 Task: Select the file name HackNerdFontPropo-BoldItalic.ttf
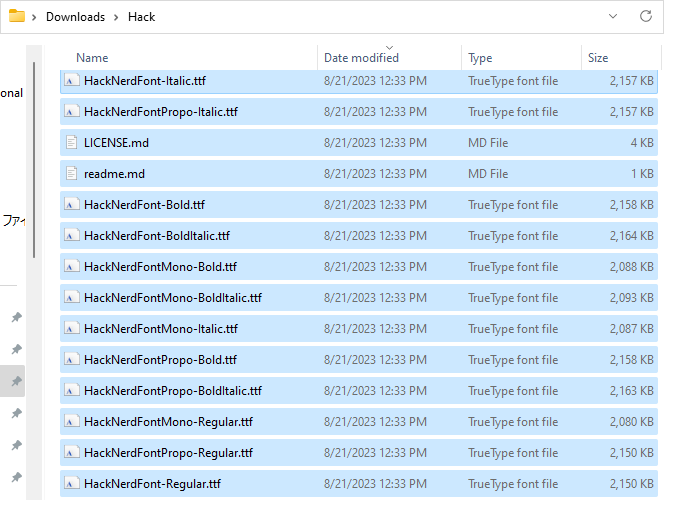pos(173,391)
